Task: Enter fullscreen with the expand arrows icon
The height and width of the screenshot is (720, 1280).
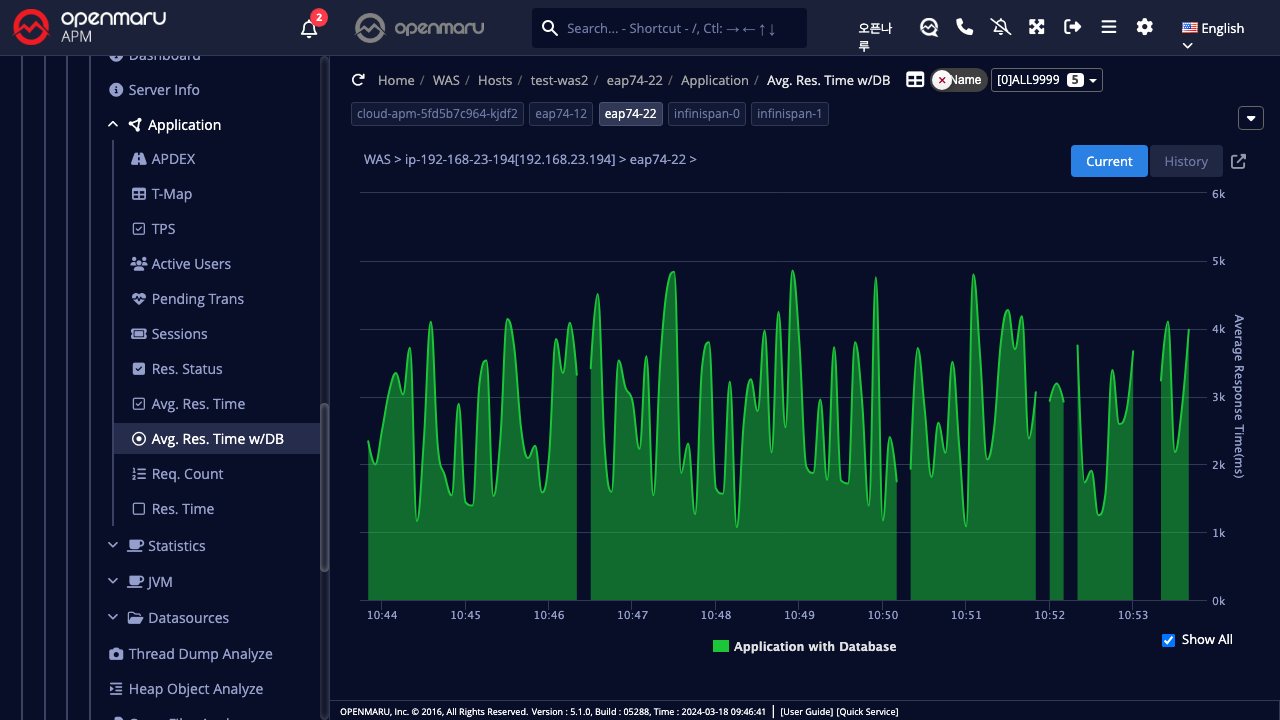Action: [x=1037, y=27]
